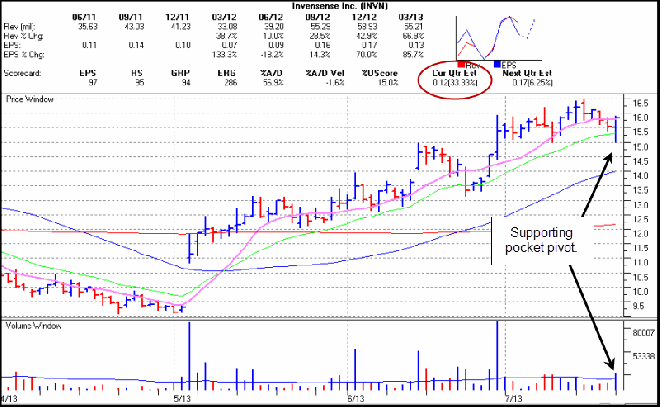Image resolution: width=660 pixels, height=407 pixels.
Task: Select the 12/12 quarter column header
Action: pos(365,17)
